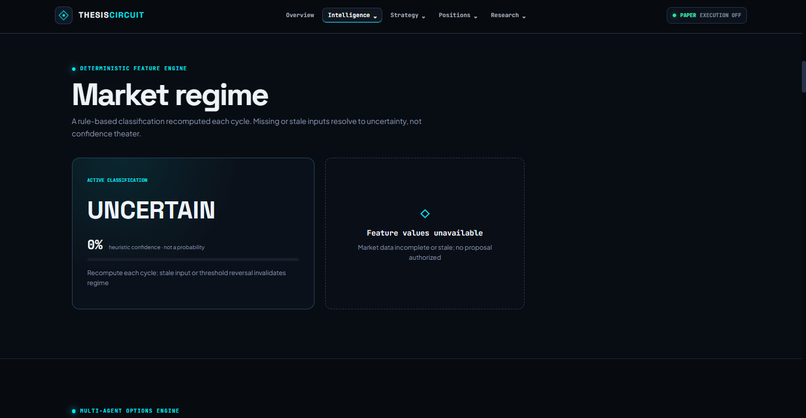Click the heuristic confidence not a probability note
806x418 pixels.
[157, 247]
